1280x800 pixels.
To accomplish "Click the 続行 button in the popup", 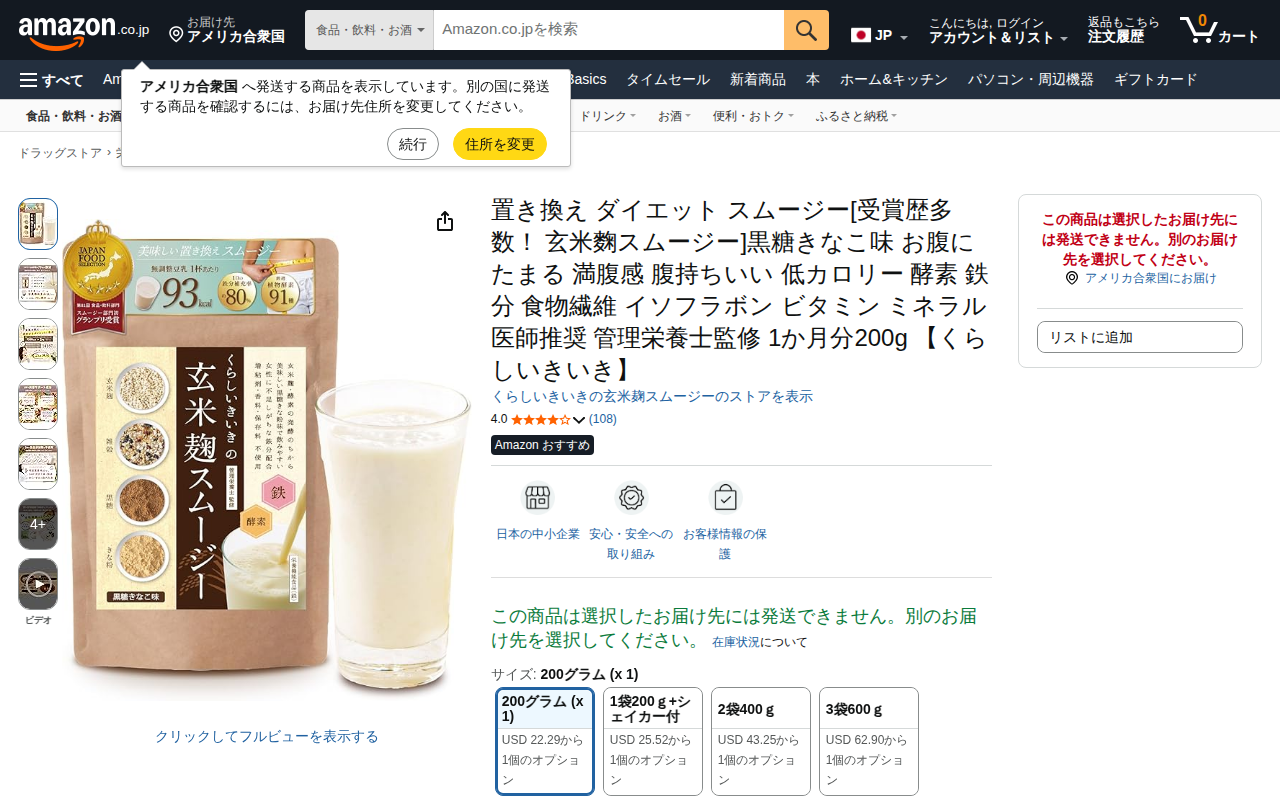I will tap(413, 144).
